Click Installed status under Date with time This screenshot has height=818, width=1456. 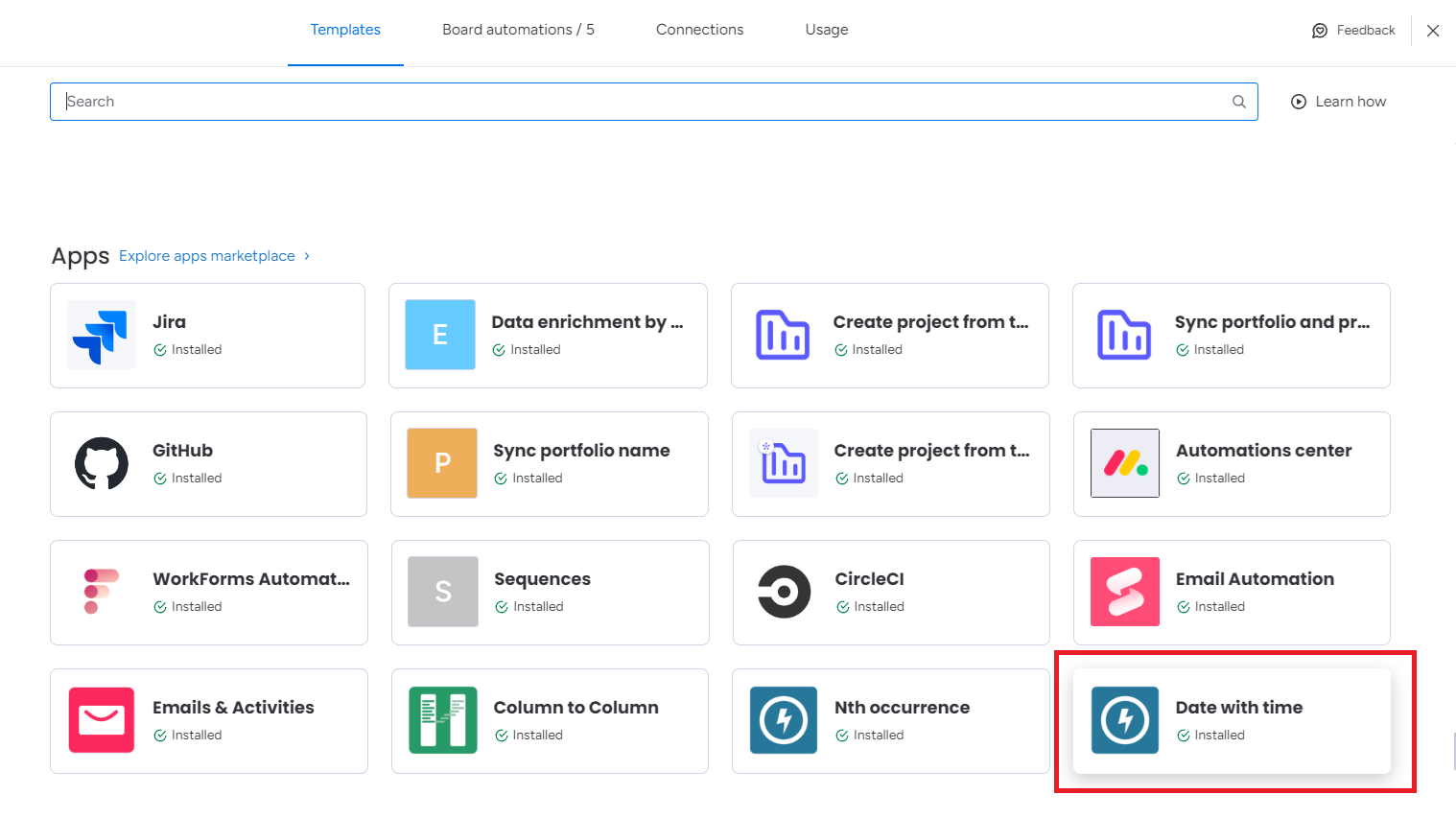click(1210, 736)
